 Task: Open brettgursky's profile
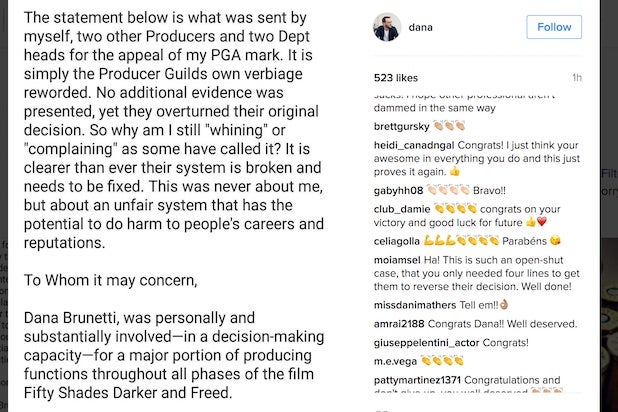click(x=403, y=127)
